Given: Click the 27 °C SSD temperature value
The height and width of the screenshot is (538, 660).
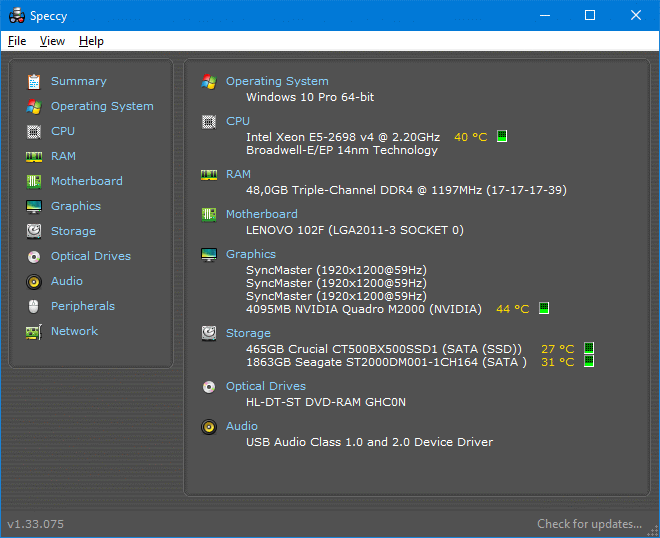Looking at the screenshot, I should [x=557, y=349].
